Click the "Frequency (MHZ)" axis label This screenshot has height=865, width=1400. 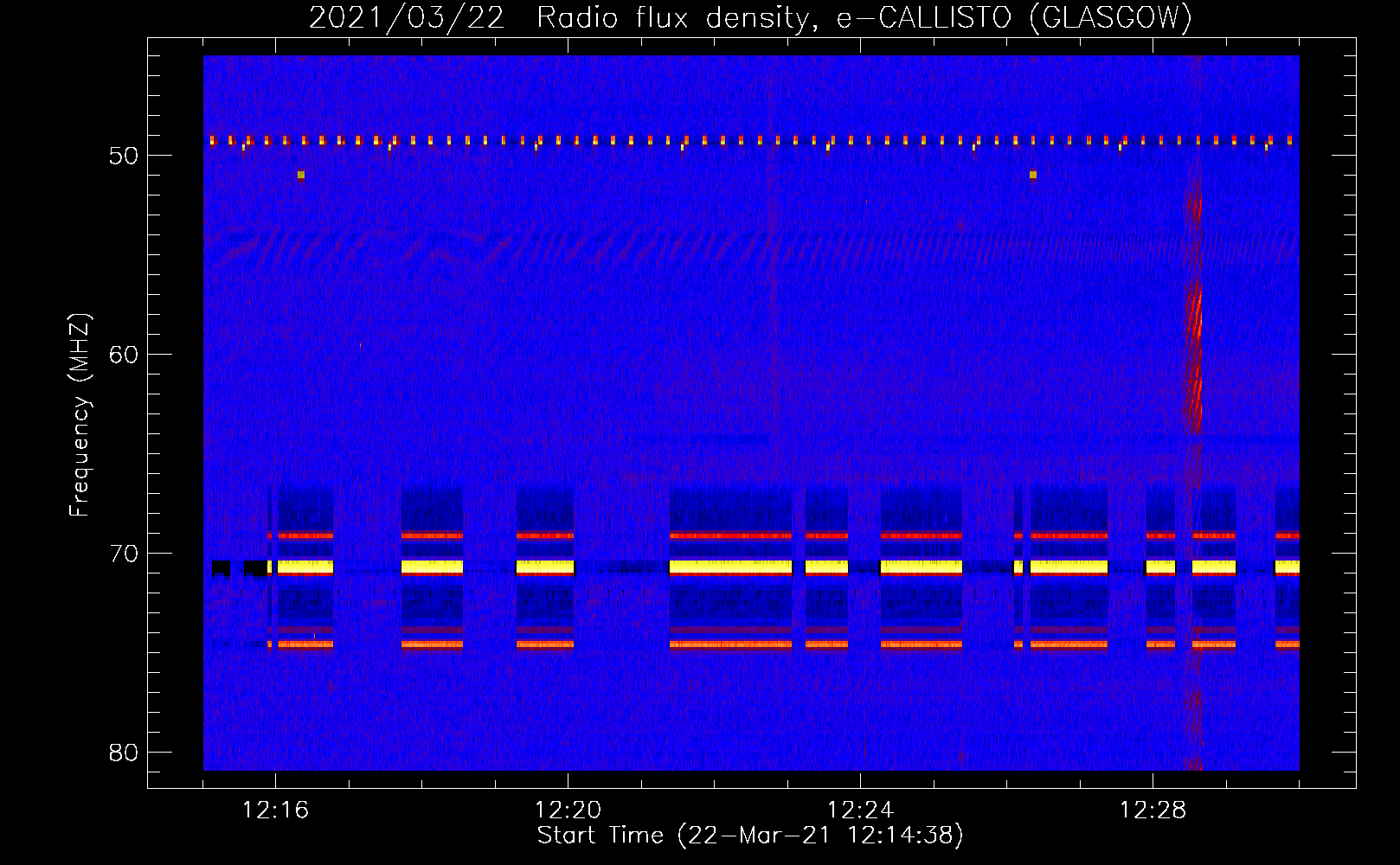[x=80, y=415]
